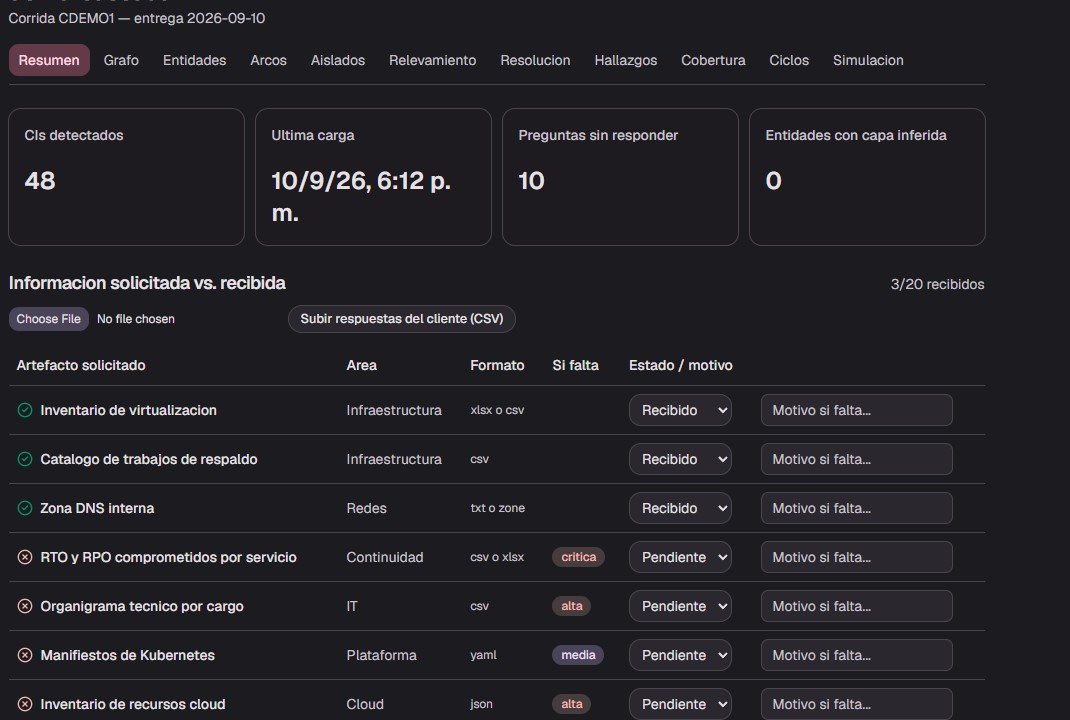Click the Motivo si falta field for Catalogo de respaldo

(856, 459)
